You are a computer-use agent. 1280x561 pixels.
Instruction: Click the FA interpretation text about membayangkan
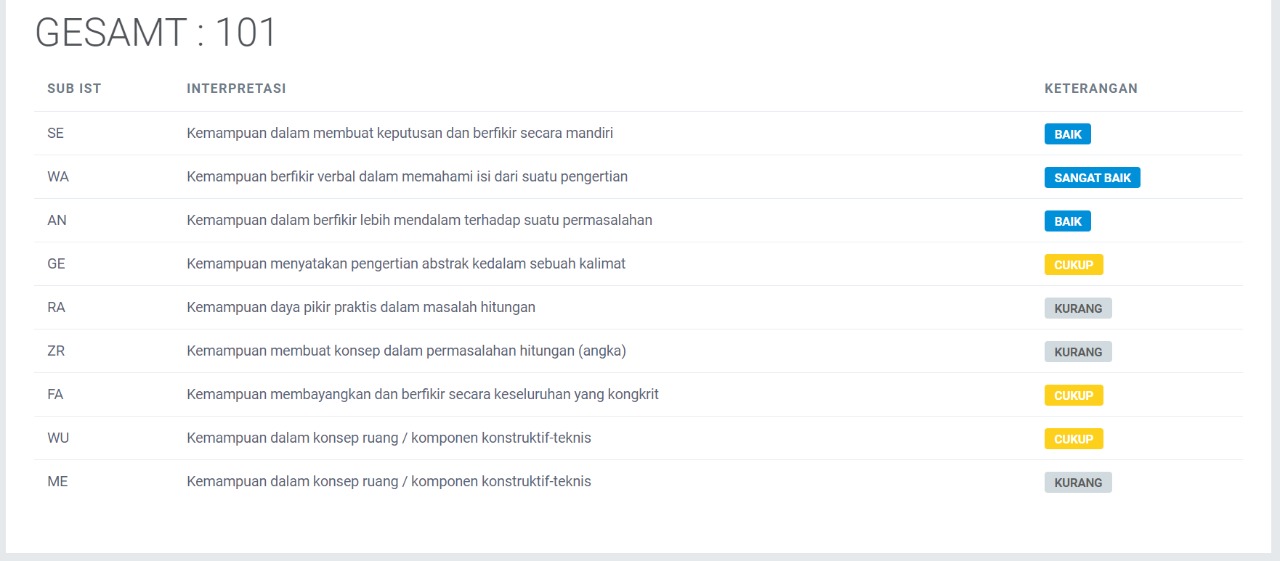[x=423, y=394]
